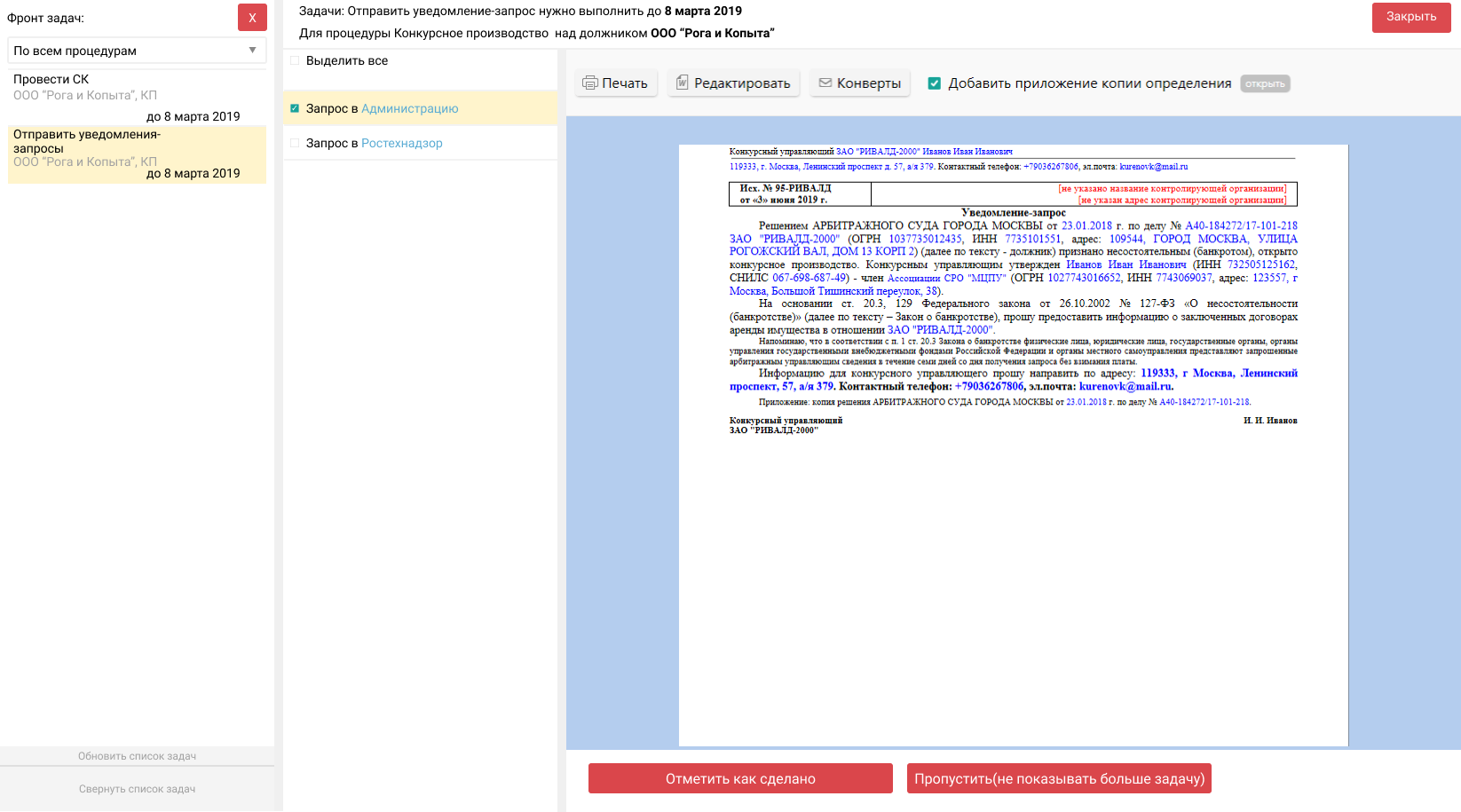
Task: Toggle the Выделить все checkbox
Action: 295,61
